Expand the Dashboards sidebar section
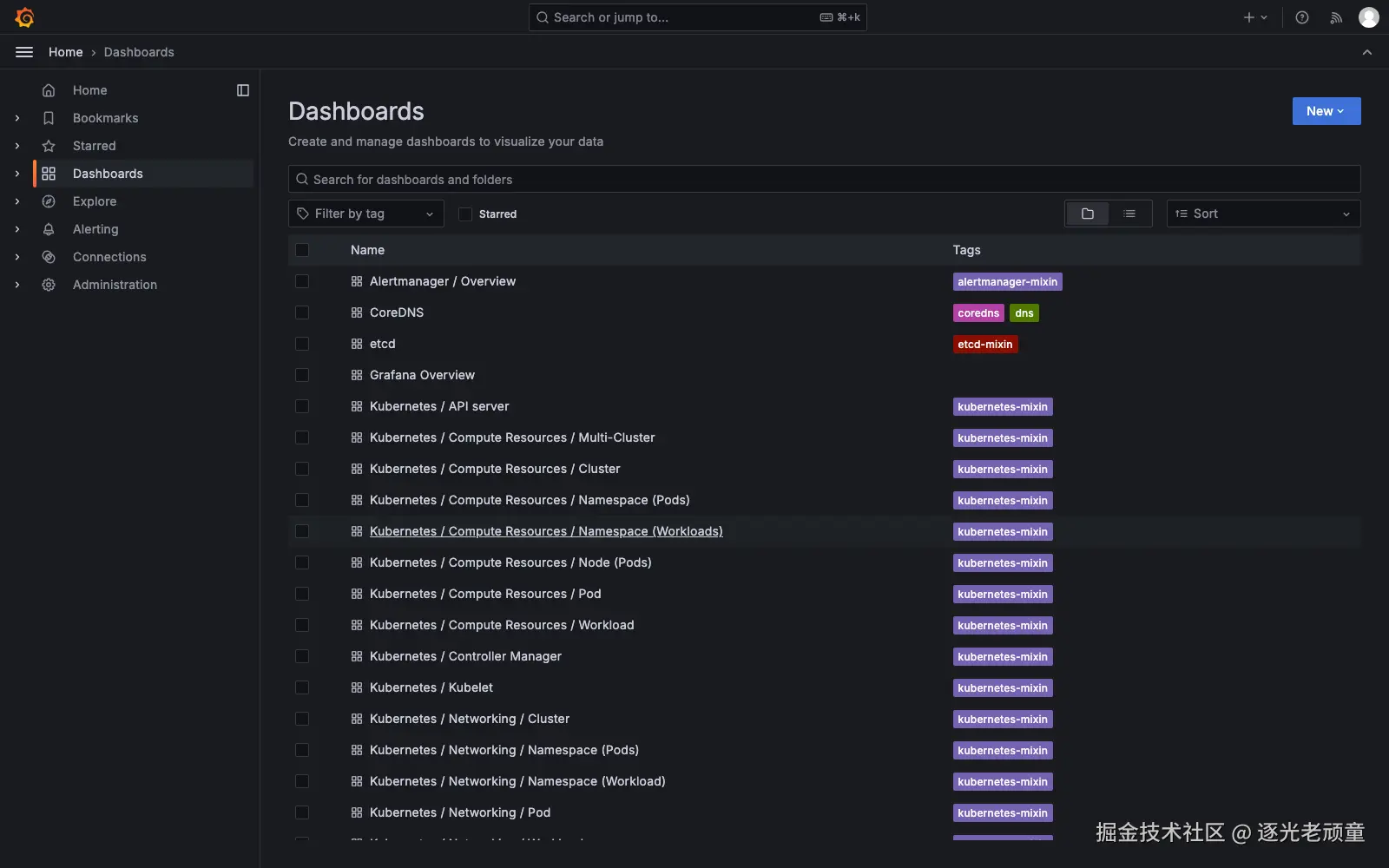This screenshot has width=1389, height=868. (17, 174)
